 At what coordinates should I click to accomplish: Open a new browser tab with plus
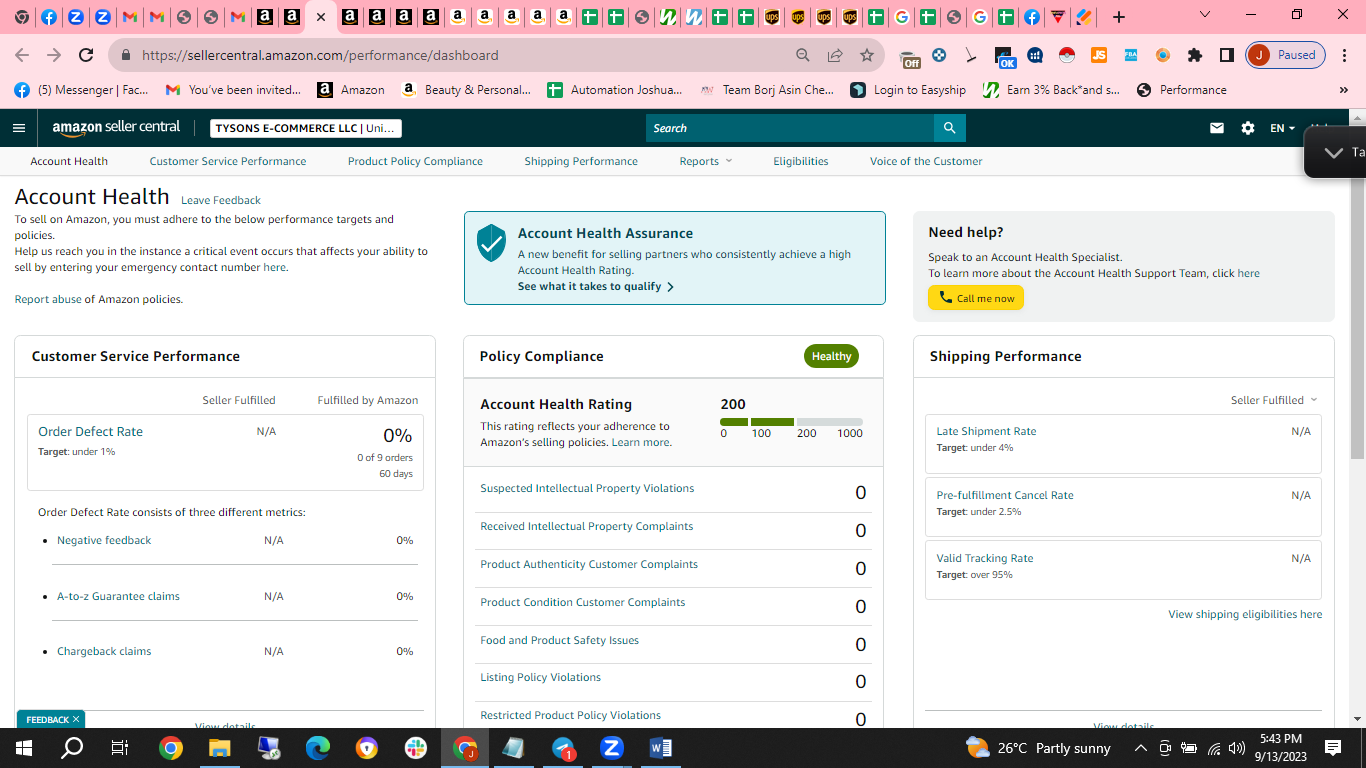coord(1119,17)
